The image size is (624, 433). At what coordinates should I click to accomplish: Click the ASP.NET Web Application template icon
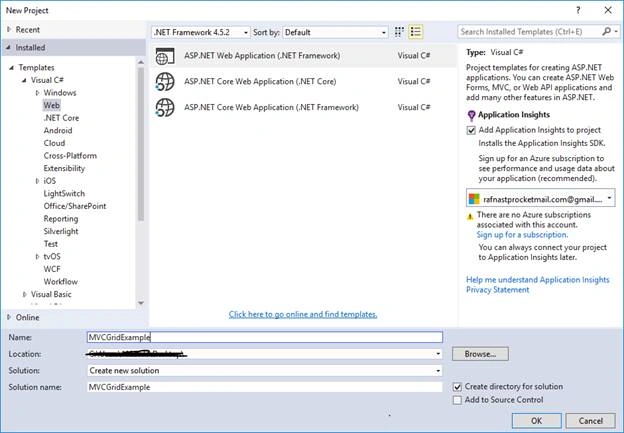pyautogui.click(x=165, y=56)
